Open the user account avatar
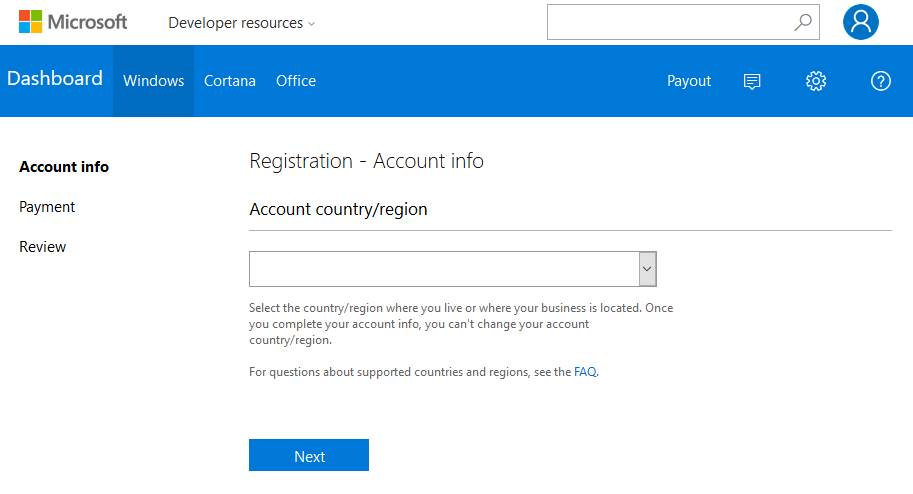 860,22
